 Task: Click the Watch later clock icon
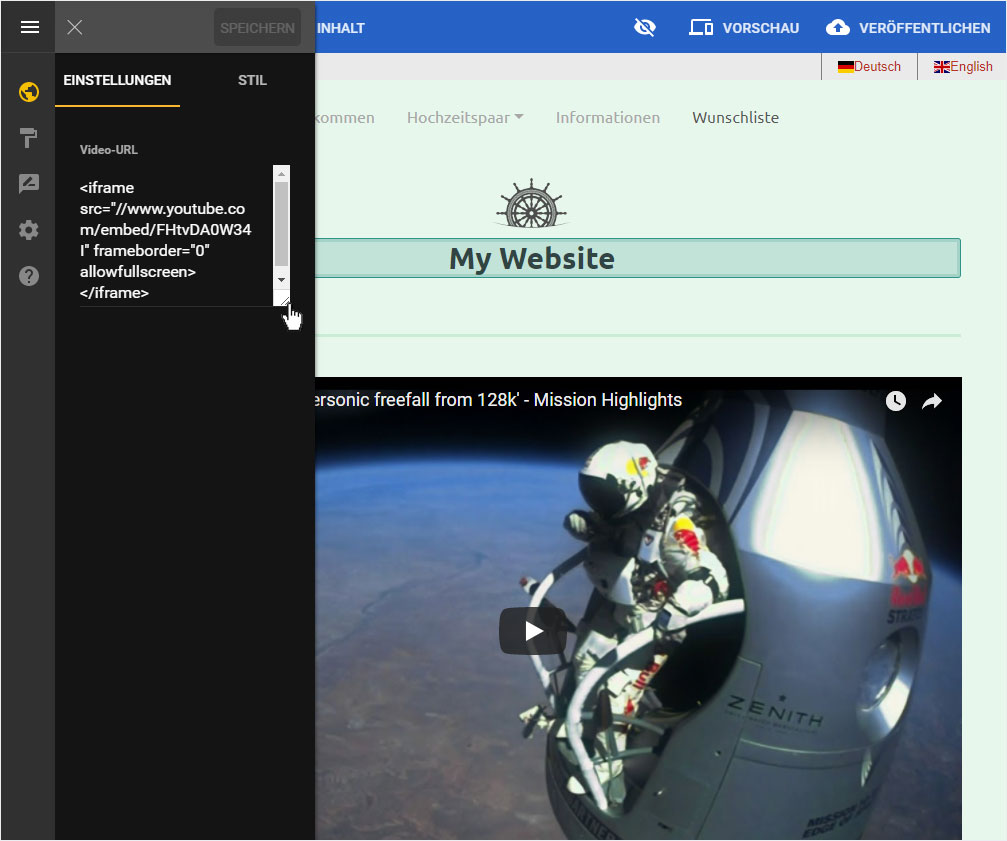point(895,401)
